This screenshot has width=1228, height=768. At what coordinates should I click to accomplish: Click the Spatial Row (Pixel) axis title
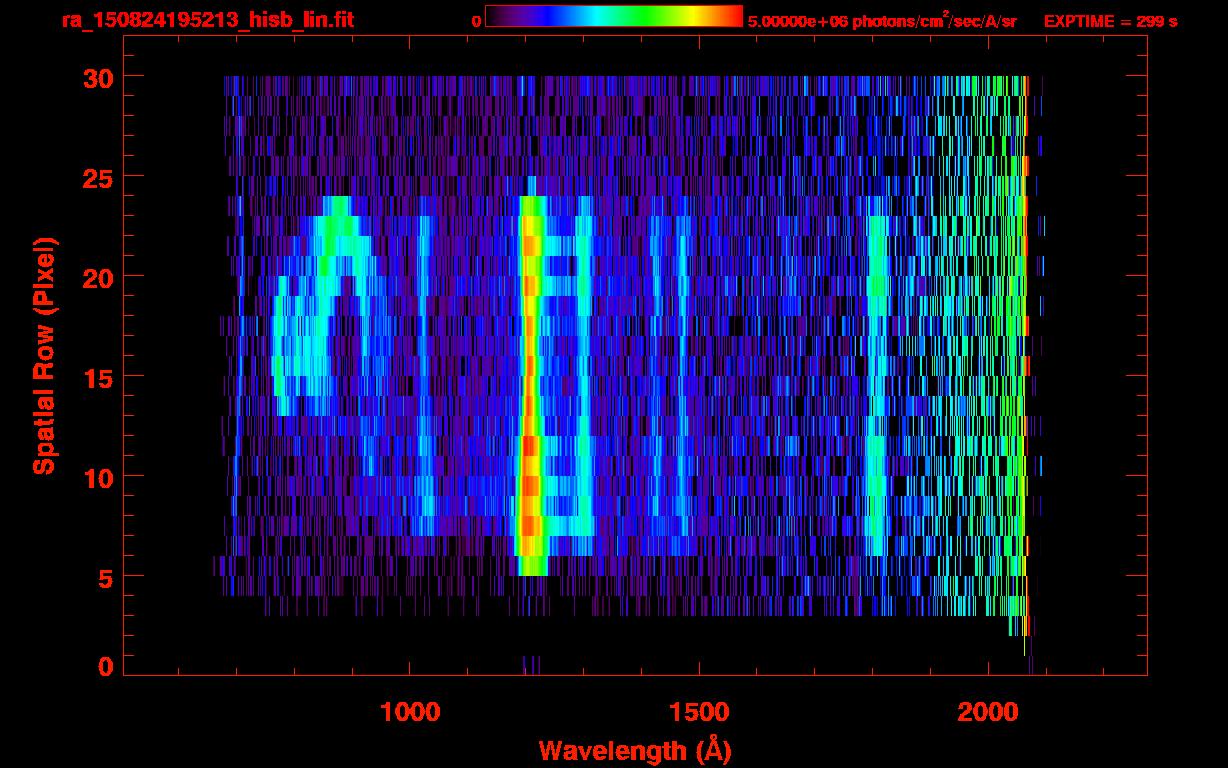click(x=43, y=356)
